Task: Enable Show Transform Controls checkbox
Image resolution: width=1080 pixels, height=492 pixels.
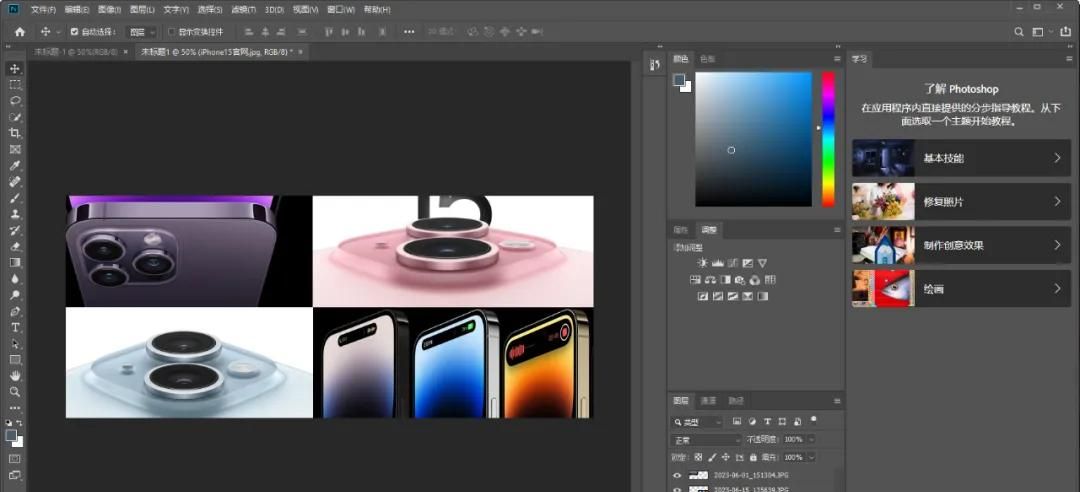Action: point(172,32)
